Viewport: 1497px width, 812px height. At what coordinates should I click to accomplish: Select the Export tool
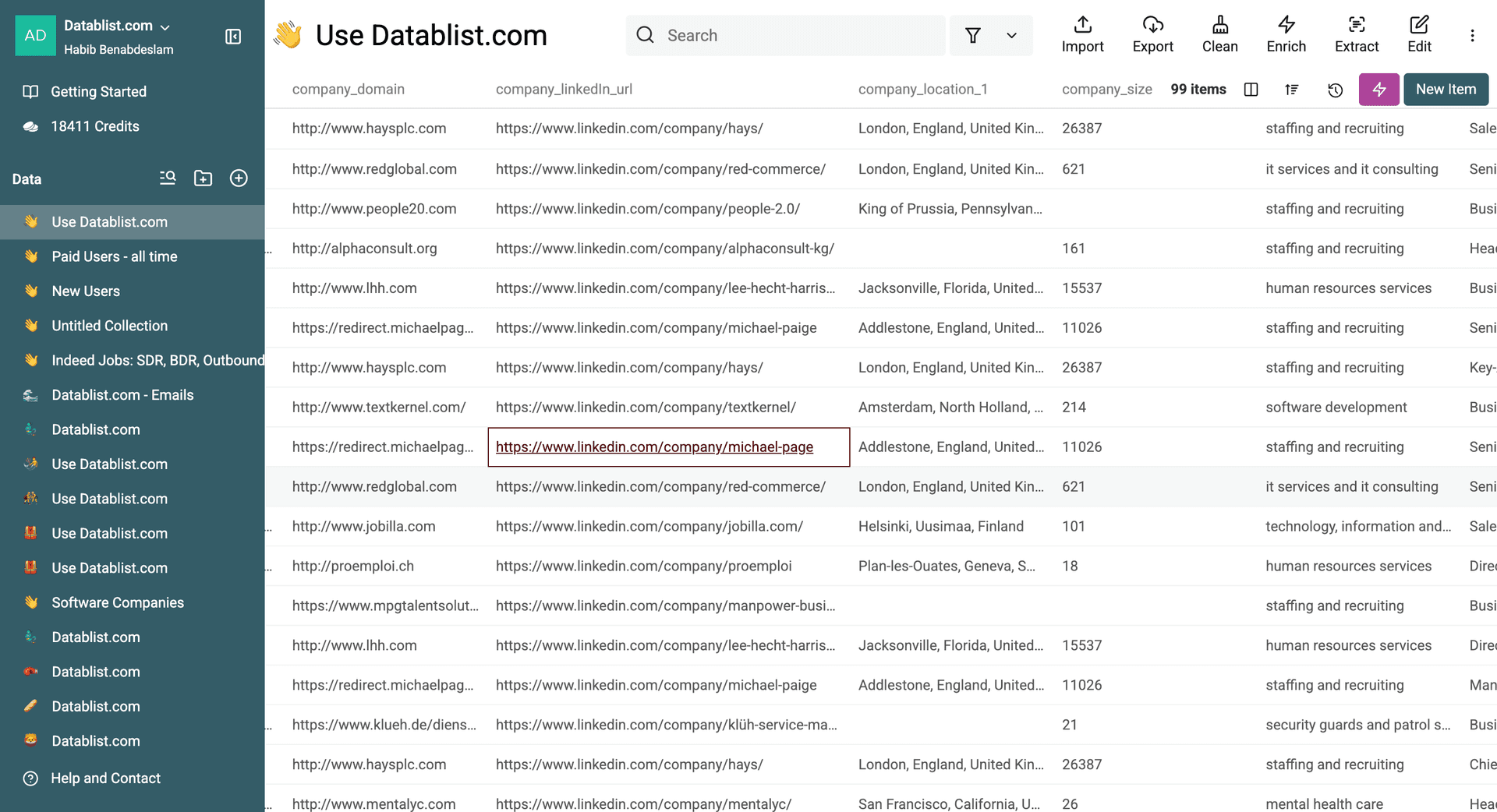pos(1152,34)
